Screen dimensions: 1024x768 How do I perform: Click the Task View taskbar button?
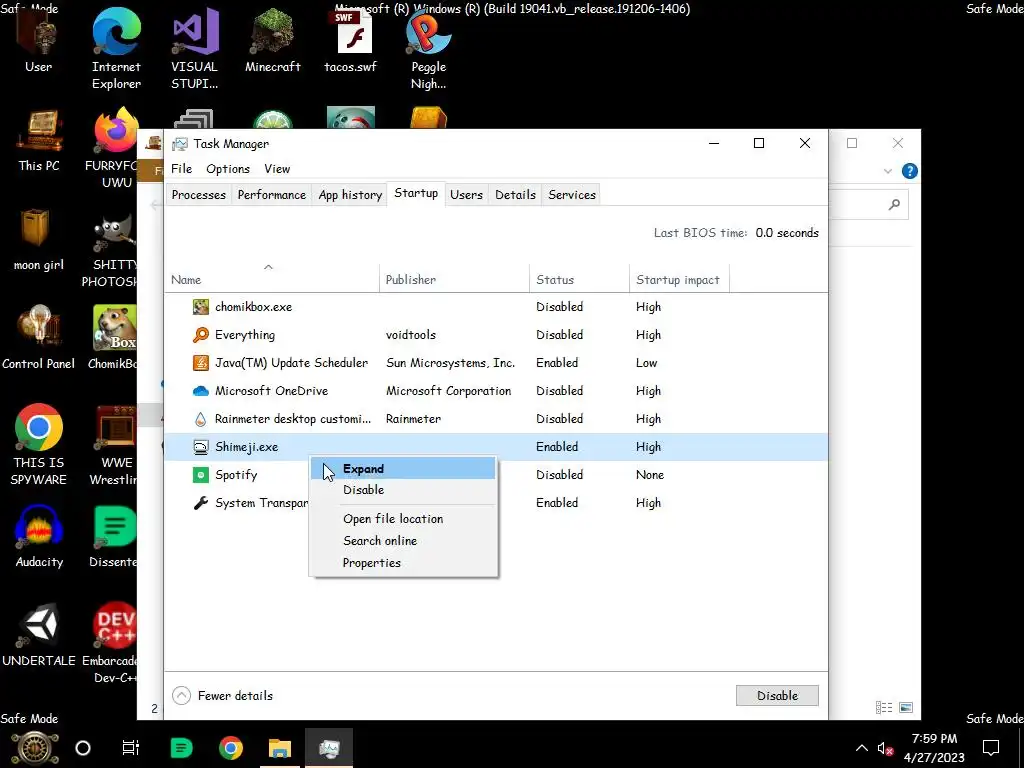[x=131, y=748]
